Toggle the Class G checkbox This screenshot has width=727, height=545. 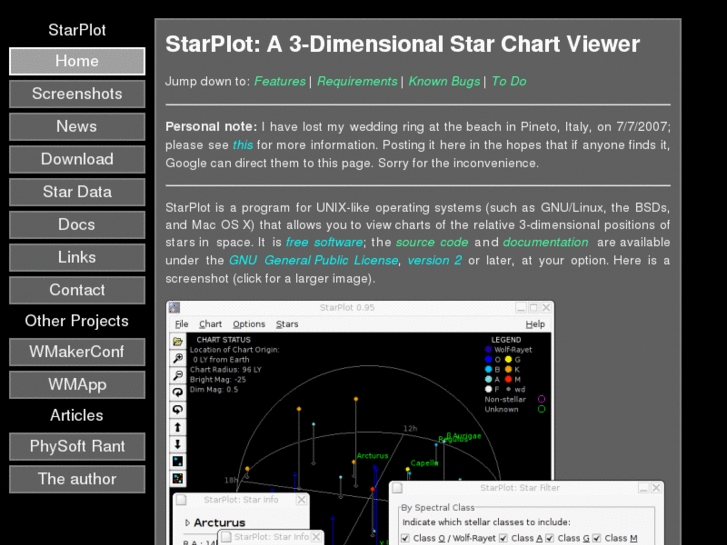click(550, 538)
